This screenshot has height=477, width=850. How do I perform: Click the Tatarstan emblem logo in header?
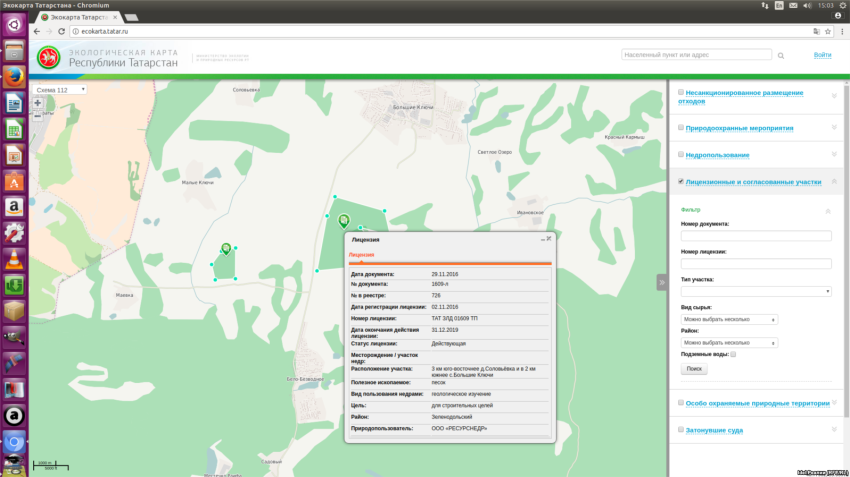click(x=49, y=58)
